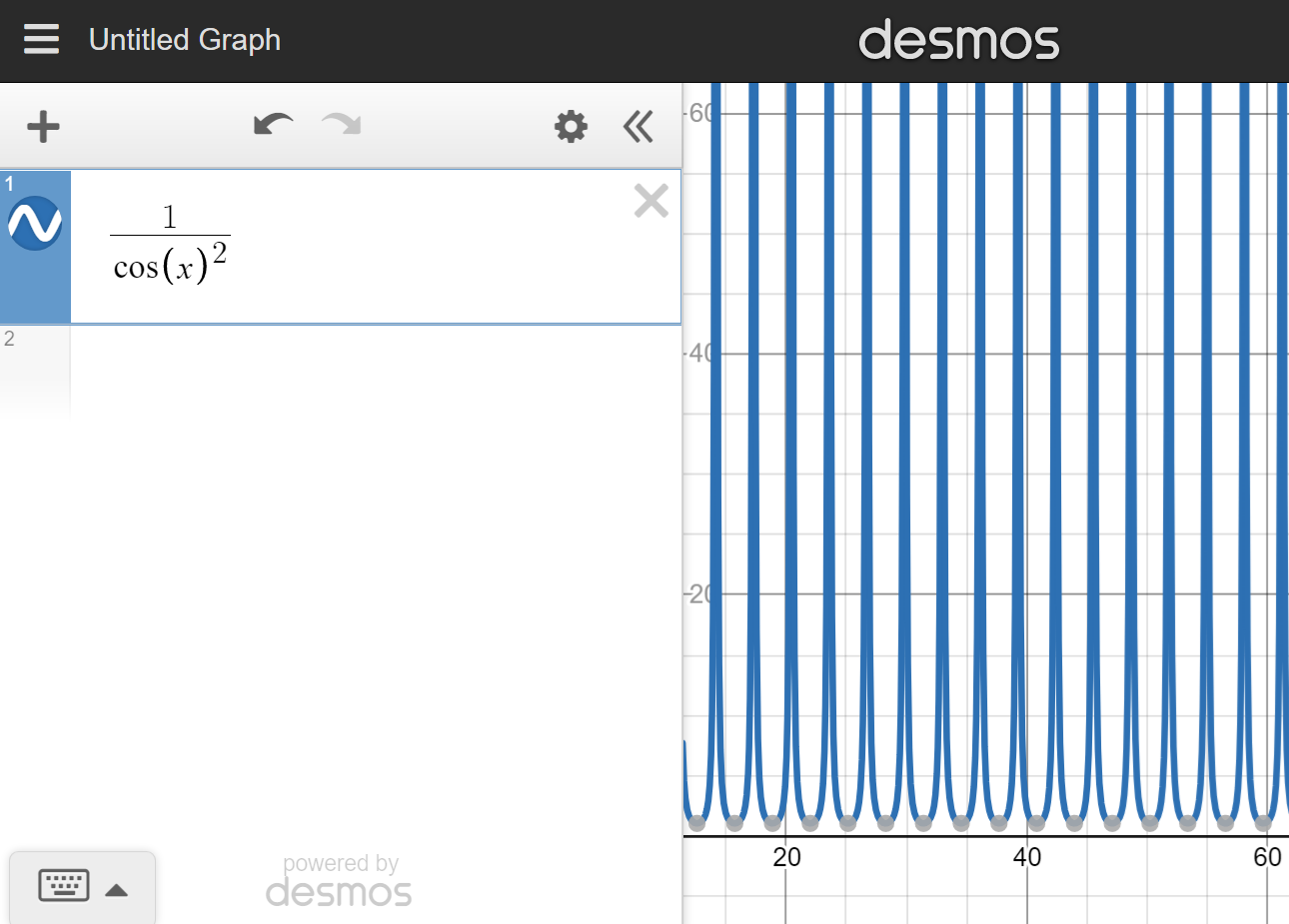Expand keypad with the up arrow
The image size is (1289, 924).
click(x=116, y=890)
